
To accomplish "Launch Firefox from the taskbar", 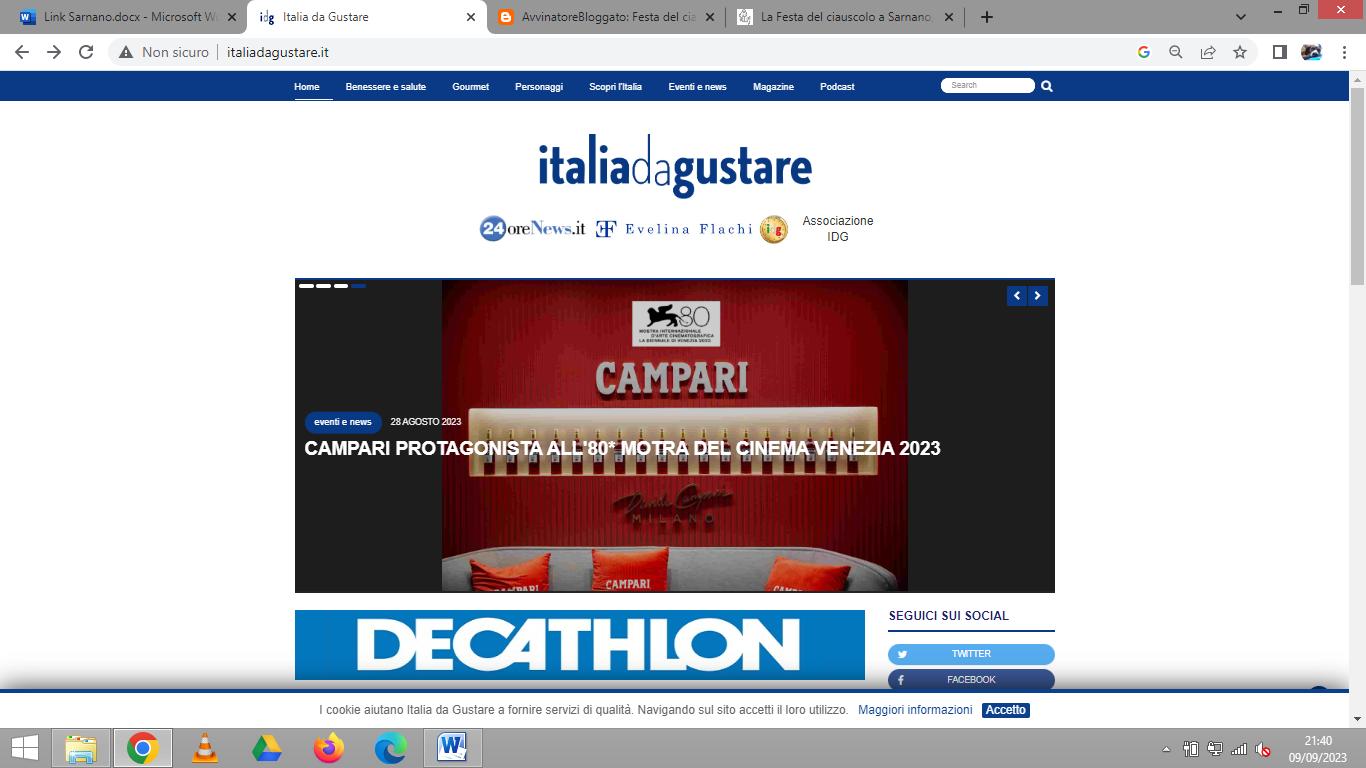I will [x=329, y=748].
